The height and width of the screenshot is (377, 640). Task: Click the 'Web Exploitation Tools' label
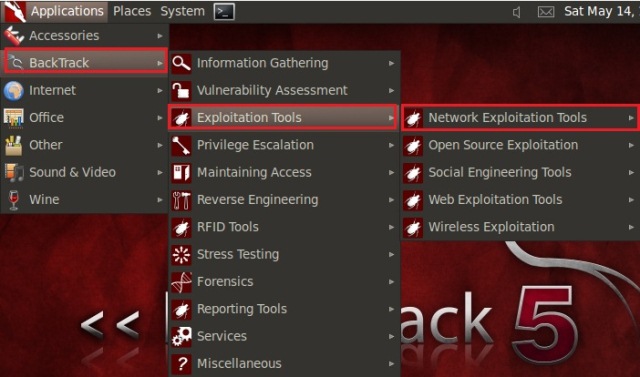click(x=496, y=200)
